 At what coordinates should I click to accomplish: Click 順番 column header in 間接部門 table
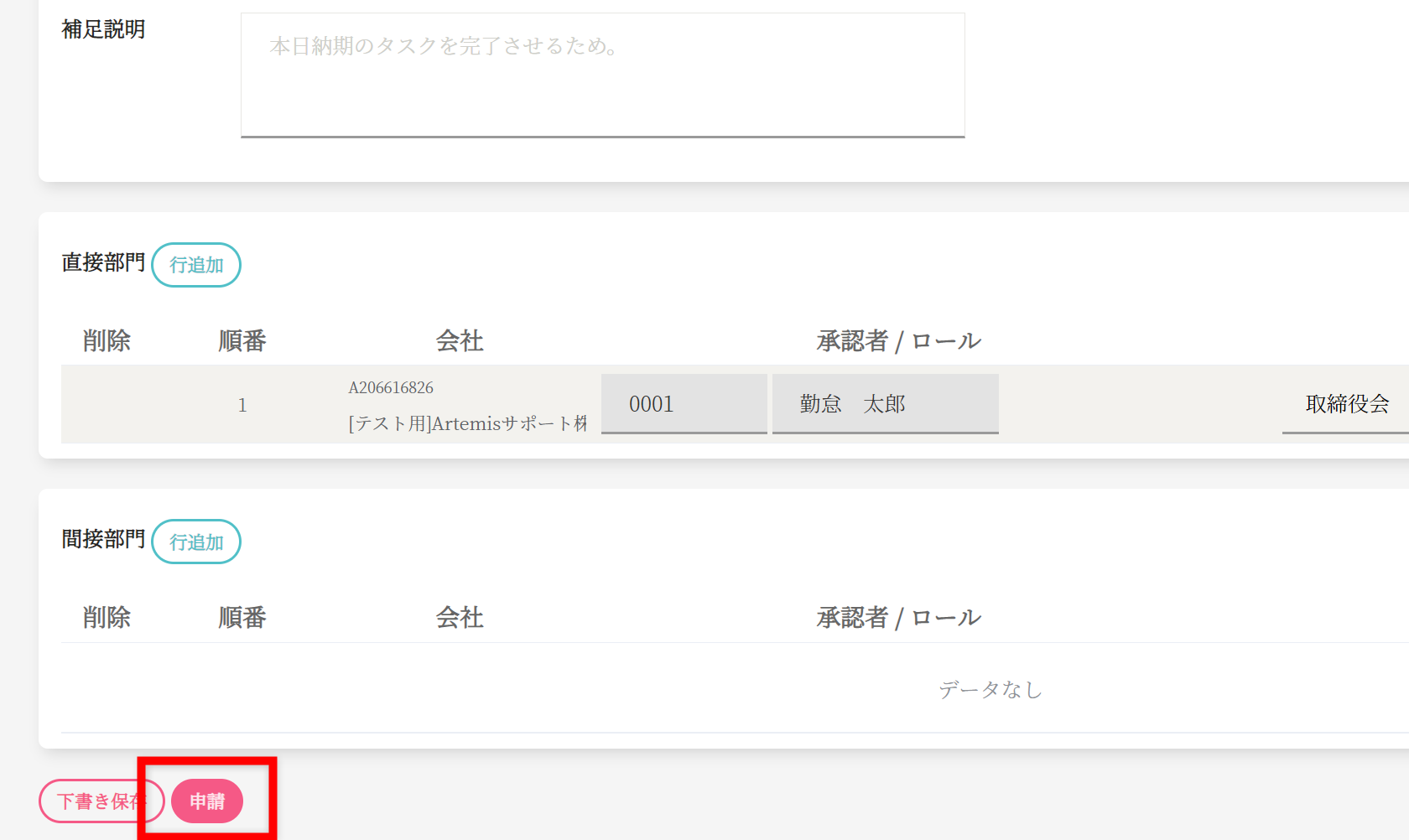pyautogui.click(x=242, y=618)
